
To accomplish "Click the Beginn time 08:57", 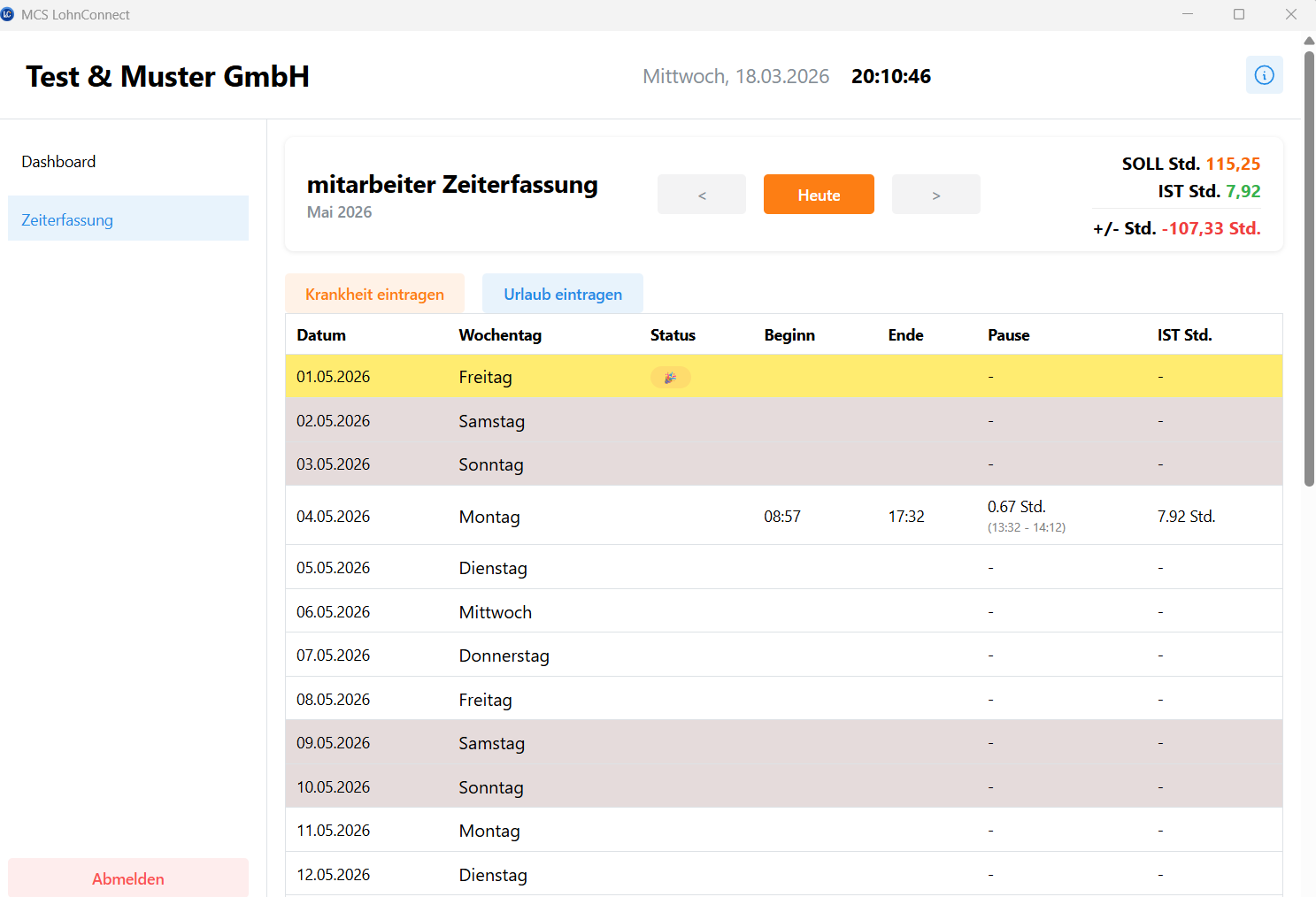I will click(782, 517).
